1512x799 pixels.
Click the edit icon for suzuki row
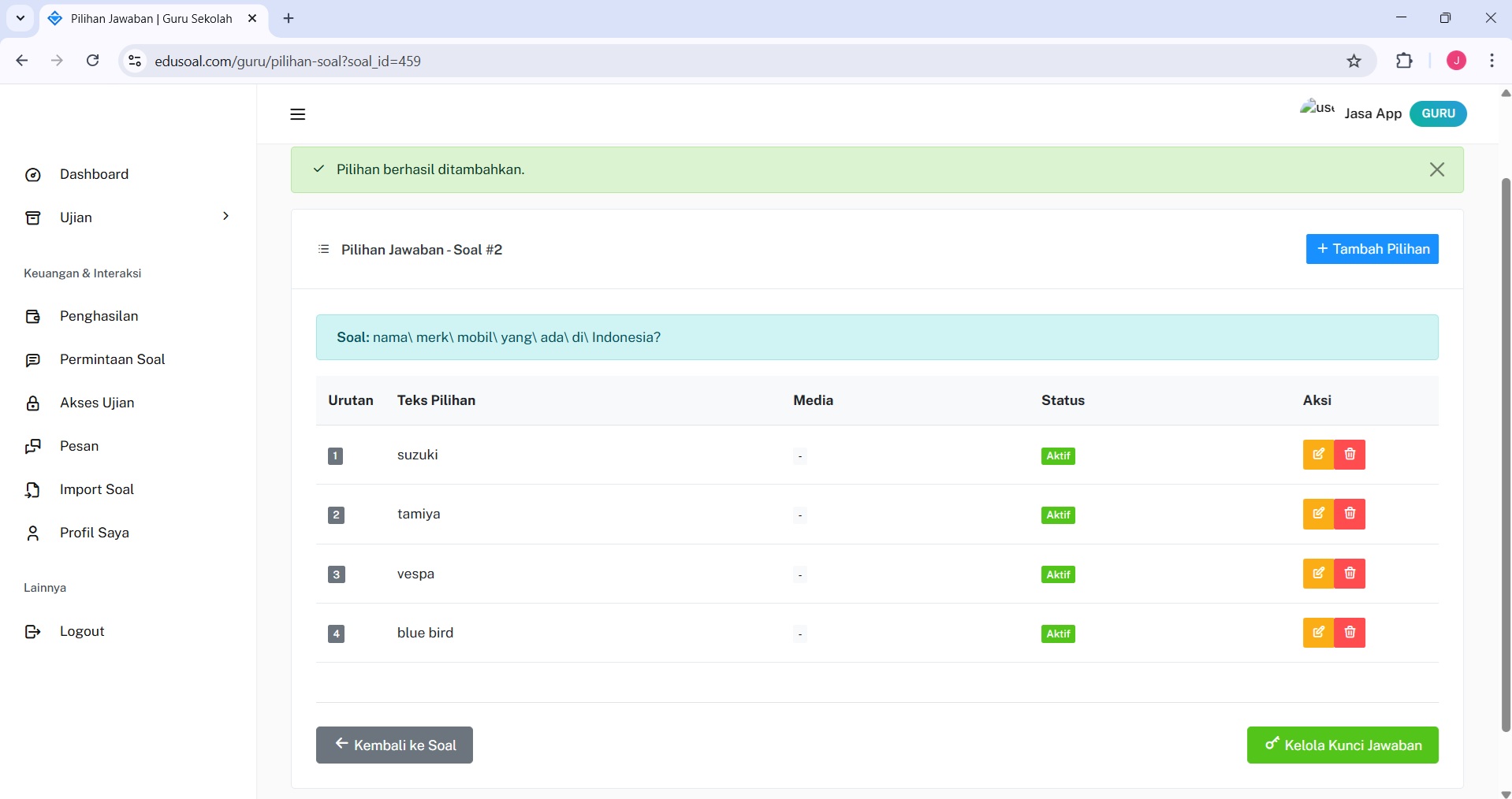click(1318, 455)
